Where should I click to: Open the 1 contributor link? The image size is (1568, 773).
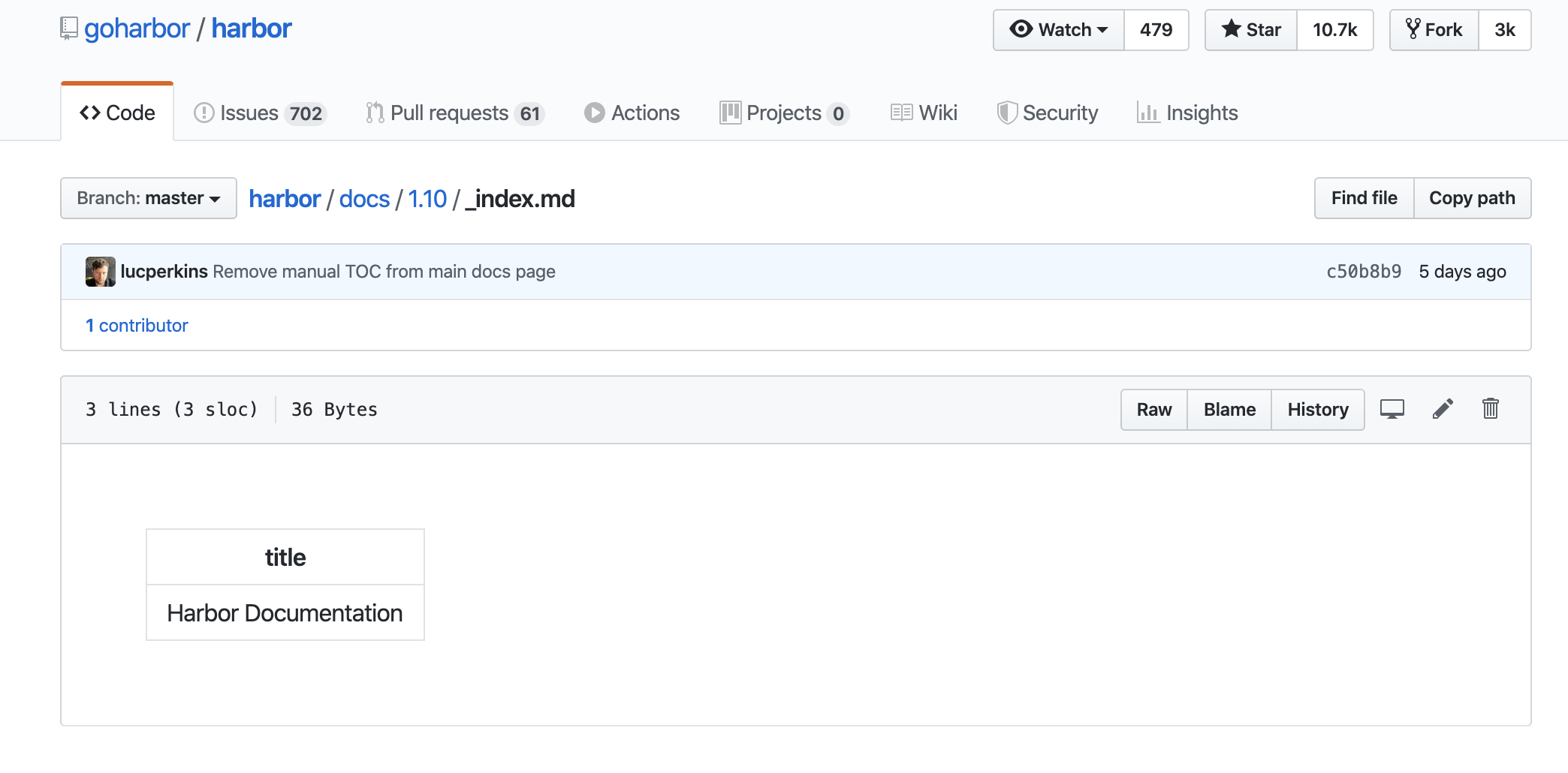tap(137, 325)
